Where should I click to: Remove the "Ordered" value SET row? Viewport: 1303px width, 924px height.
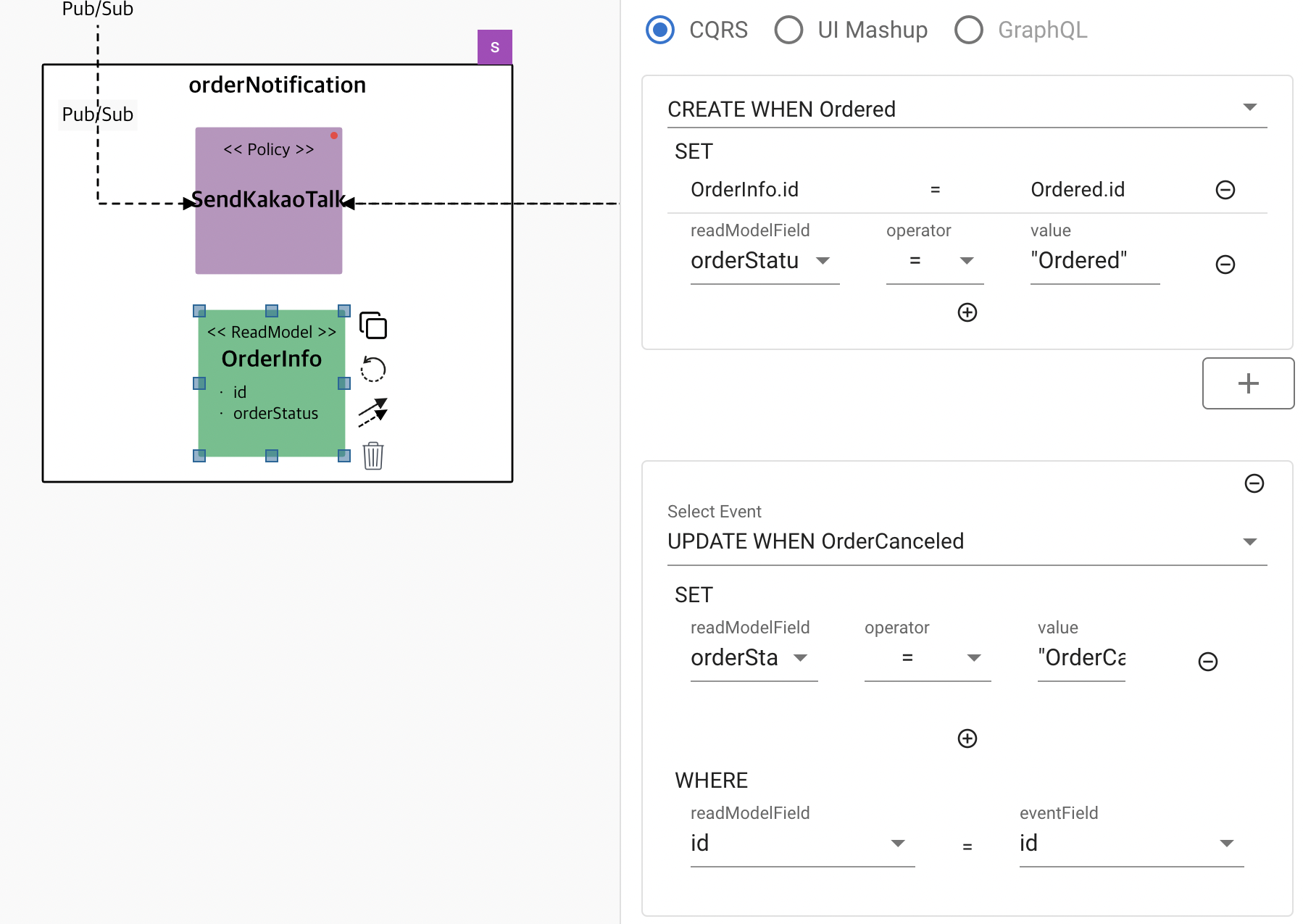click(1225, 265)
